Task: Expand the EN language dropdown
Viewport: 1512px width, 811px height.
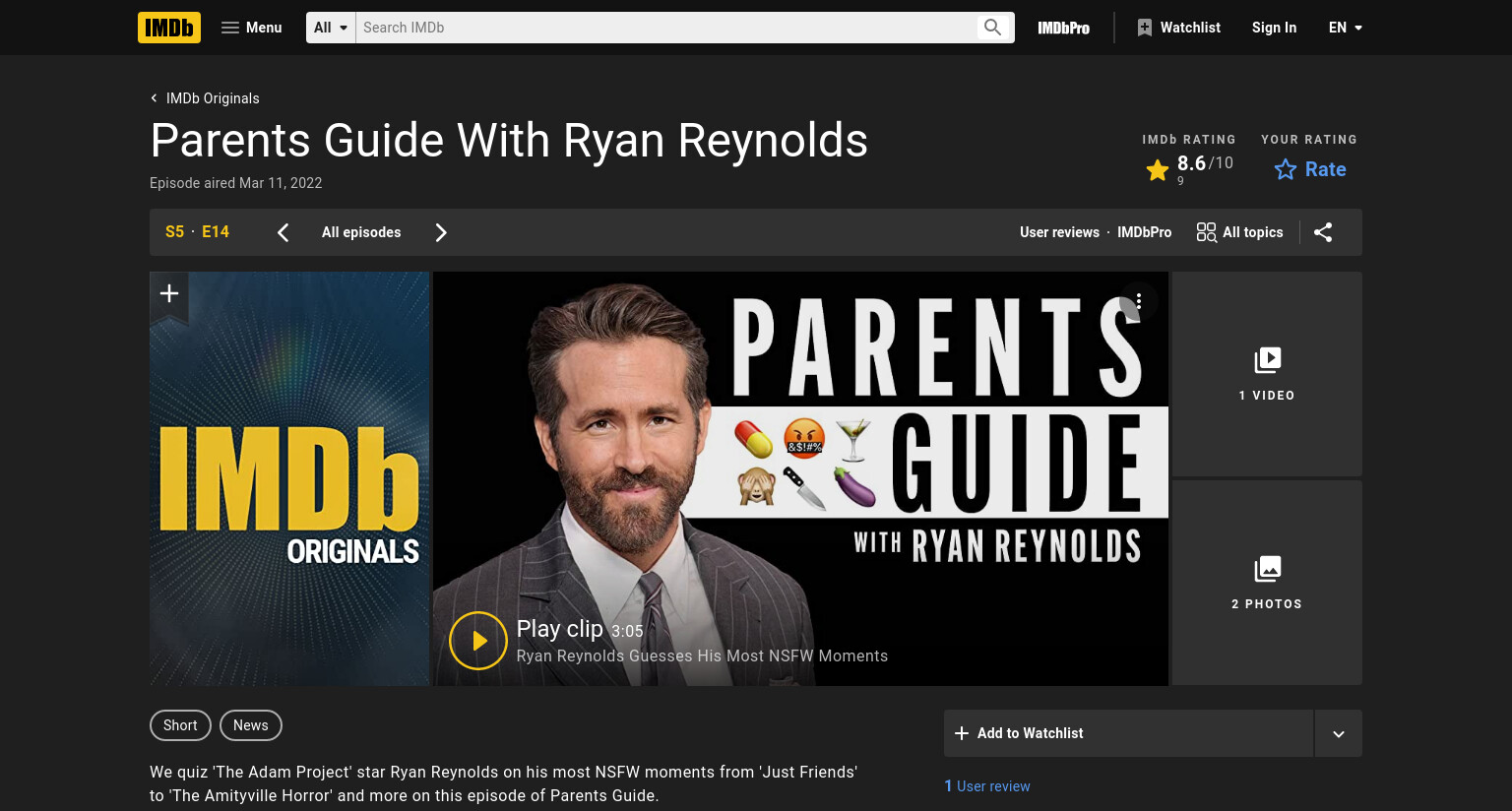Action: pyautogui.click(x=1346, y=28)
